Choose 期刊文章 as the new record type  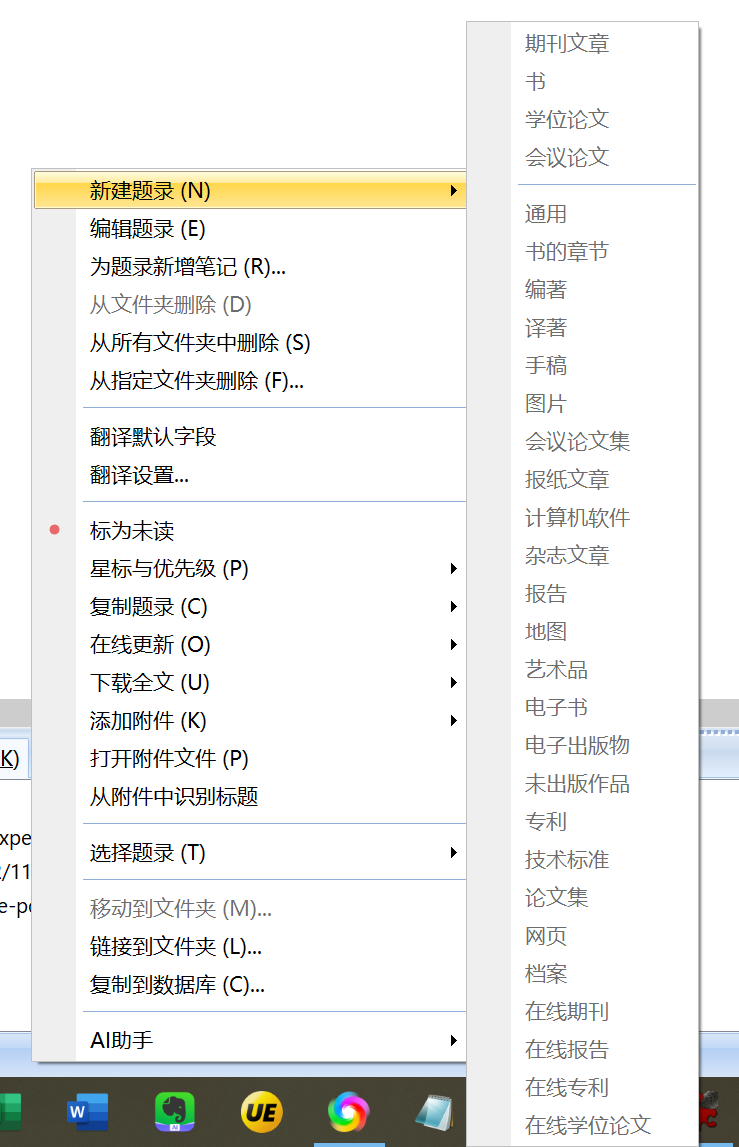click(x=567, y=43)
